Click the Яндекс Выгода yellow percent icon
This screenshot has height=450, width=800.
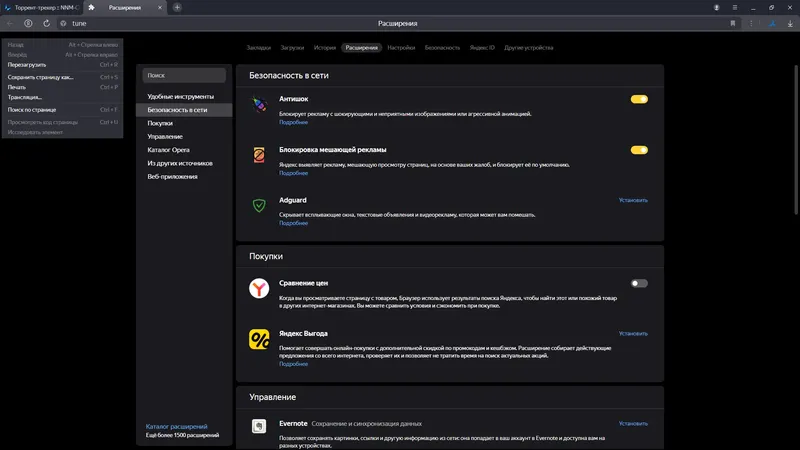click(x=258, y=339)
